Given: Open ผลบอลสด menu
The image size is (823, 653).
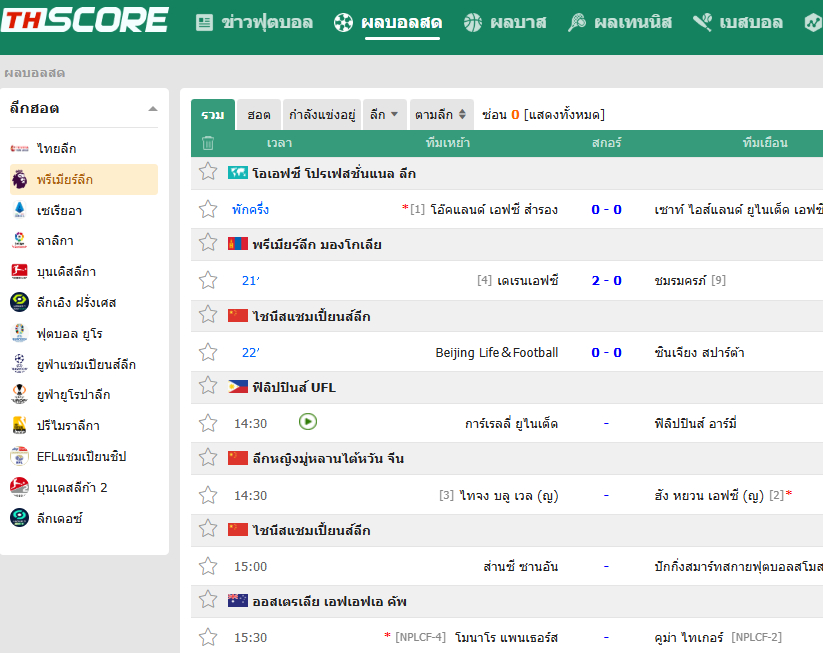Looking at the screenshot, I should click(x=402, y=23).
